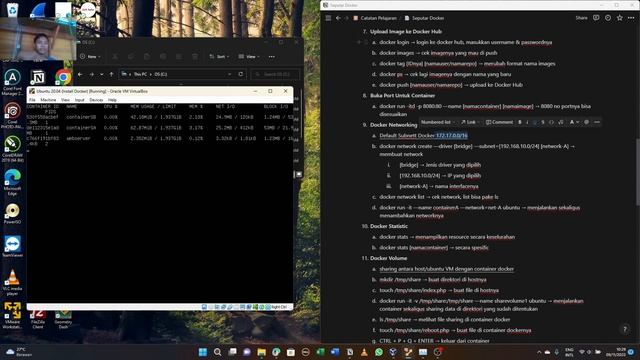The width and height of the screenshot is (640, 360).
Task: Click heading Docker Statistic
Action: [389, 226]
